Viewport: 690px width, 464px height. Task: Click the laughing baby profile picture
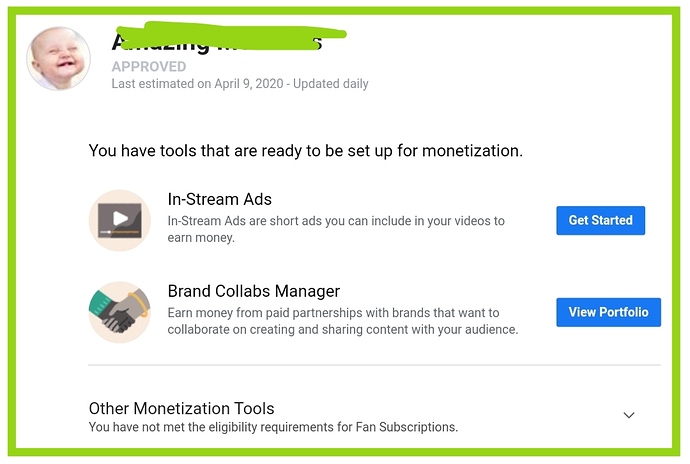click(59, 59)
